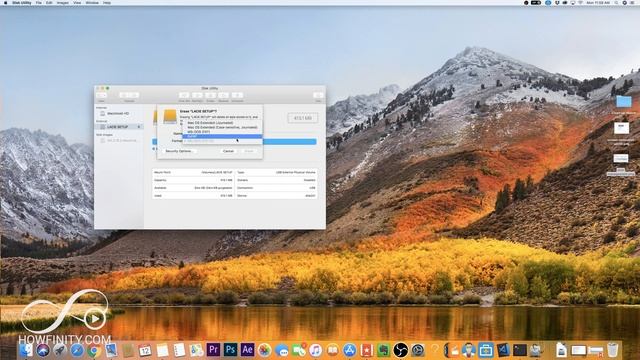The image size is (640, 360).
Task: Click the Info toolbar icon
Action: tap(318, 95)
